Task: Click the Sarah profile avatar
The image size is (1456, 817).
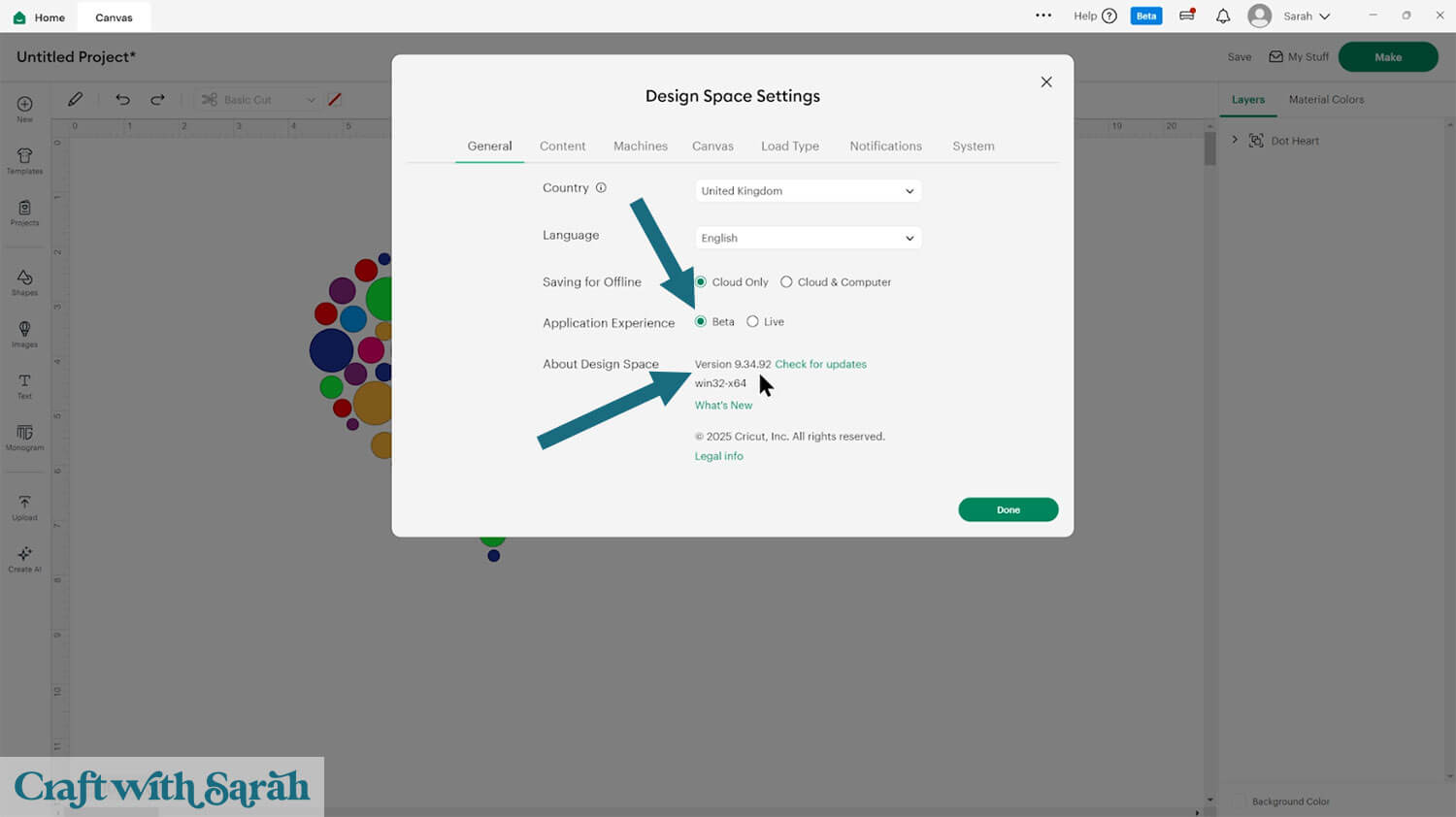Action: pos(1259,16)
